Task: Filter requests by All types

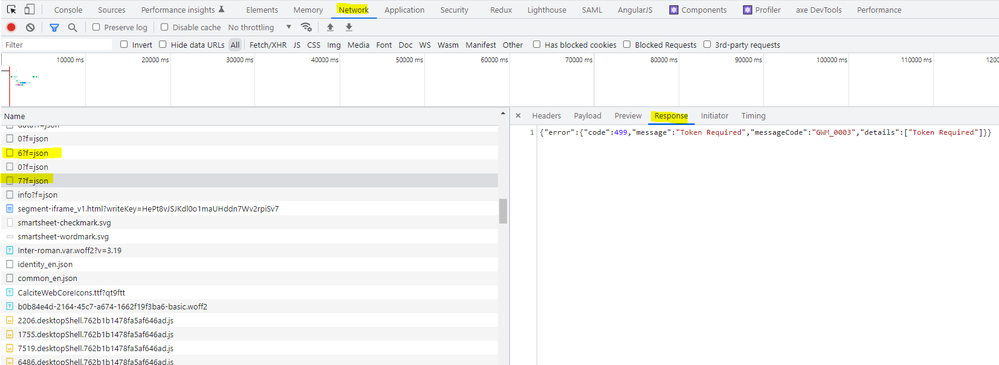Action: 236,45
